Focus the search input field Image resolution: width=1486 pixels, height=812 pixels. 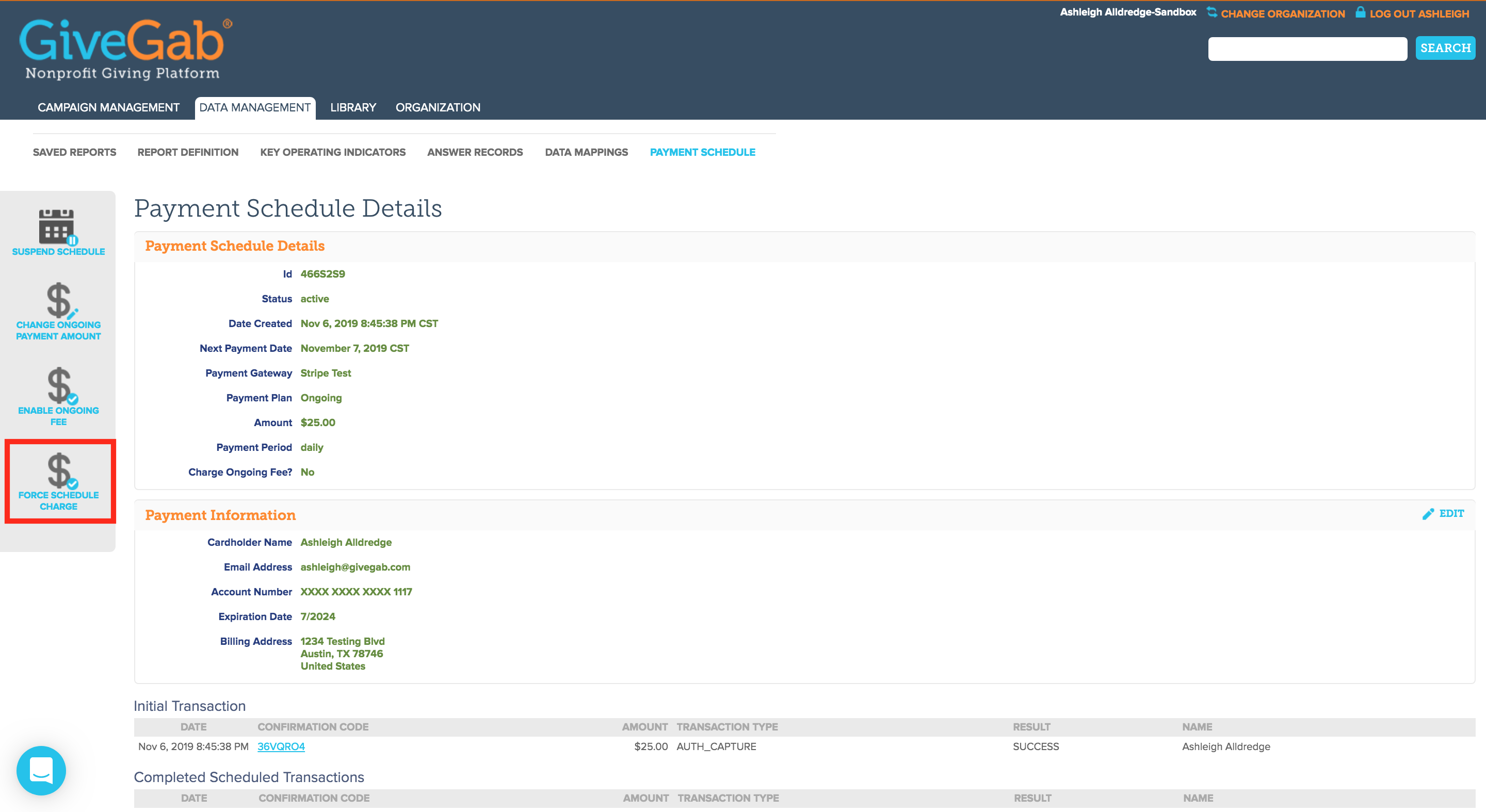1307,48
